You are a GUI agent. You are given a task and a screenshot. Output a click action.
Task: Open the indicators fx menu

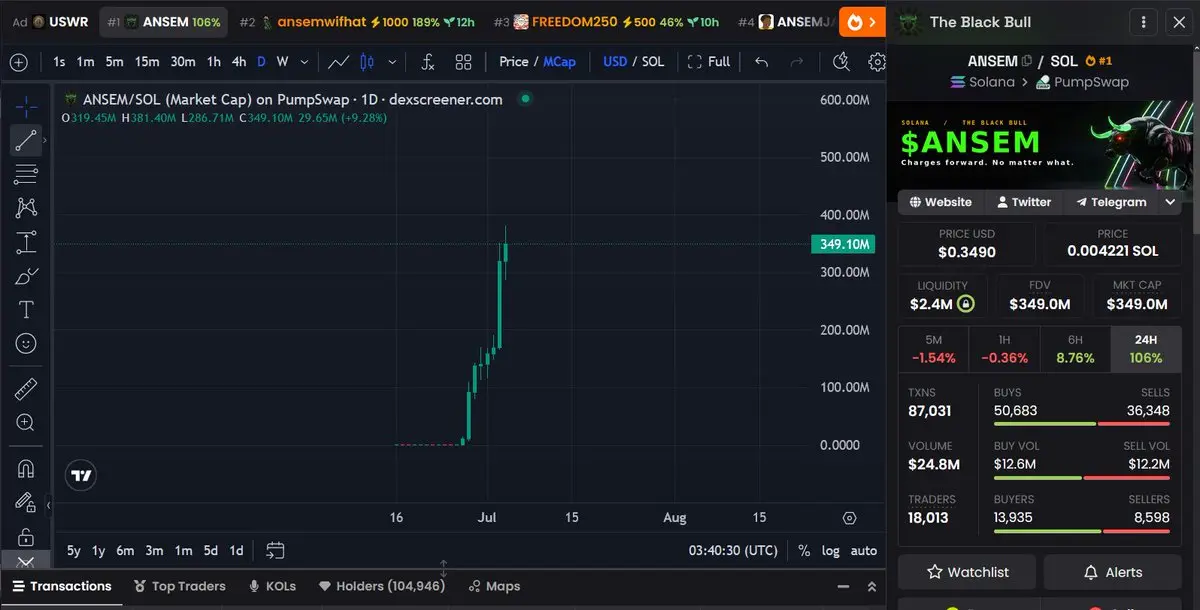428,62
